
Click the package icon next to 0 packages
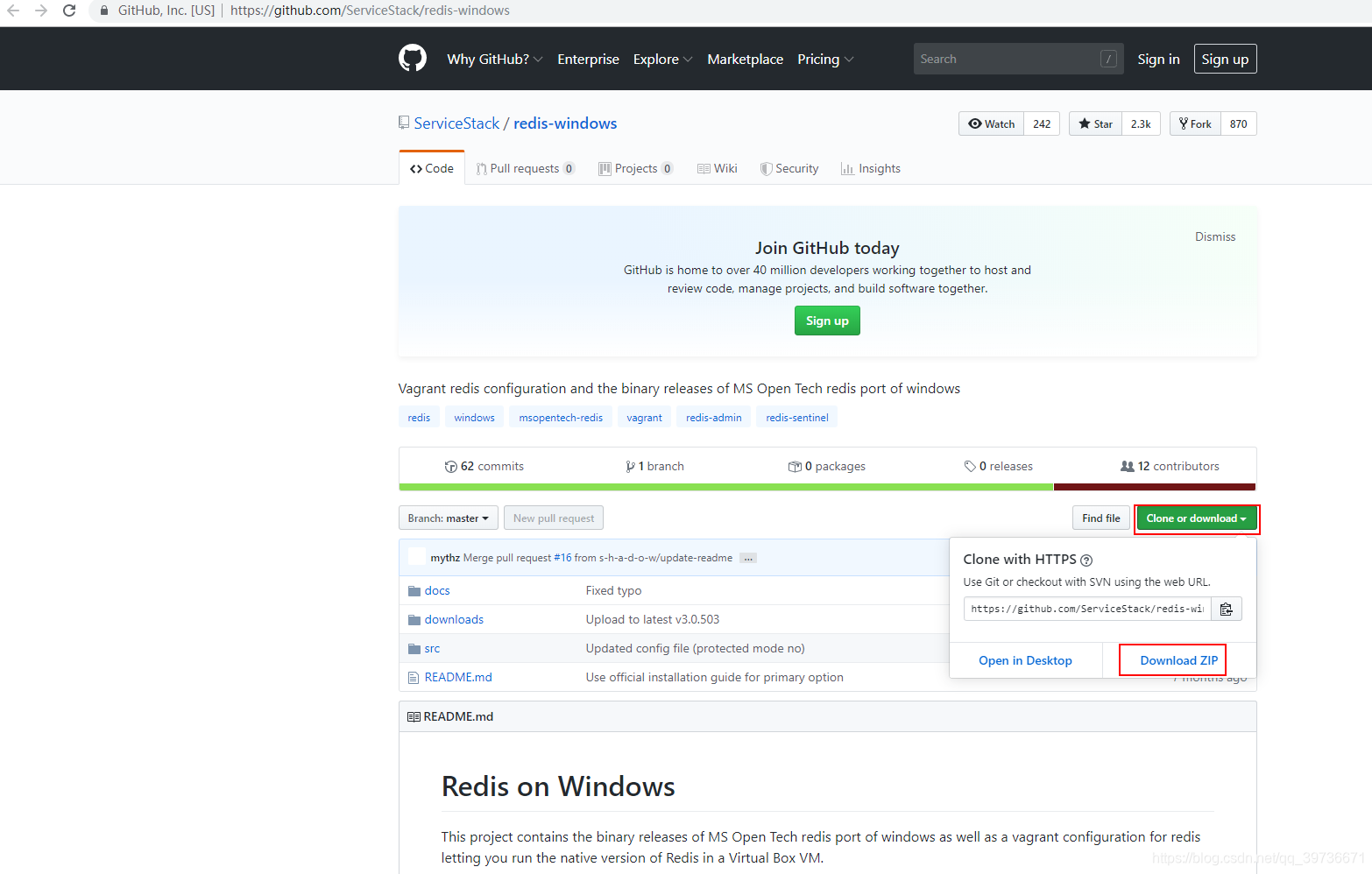[x=796, y=466]
